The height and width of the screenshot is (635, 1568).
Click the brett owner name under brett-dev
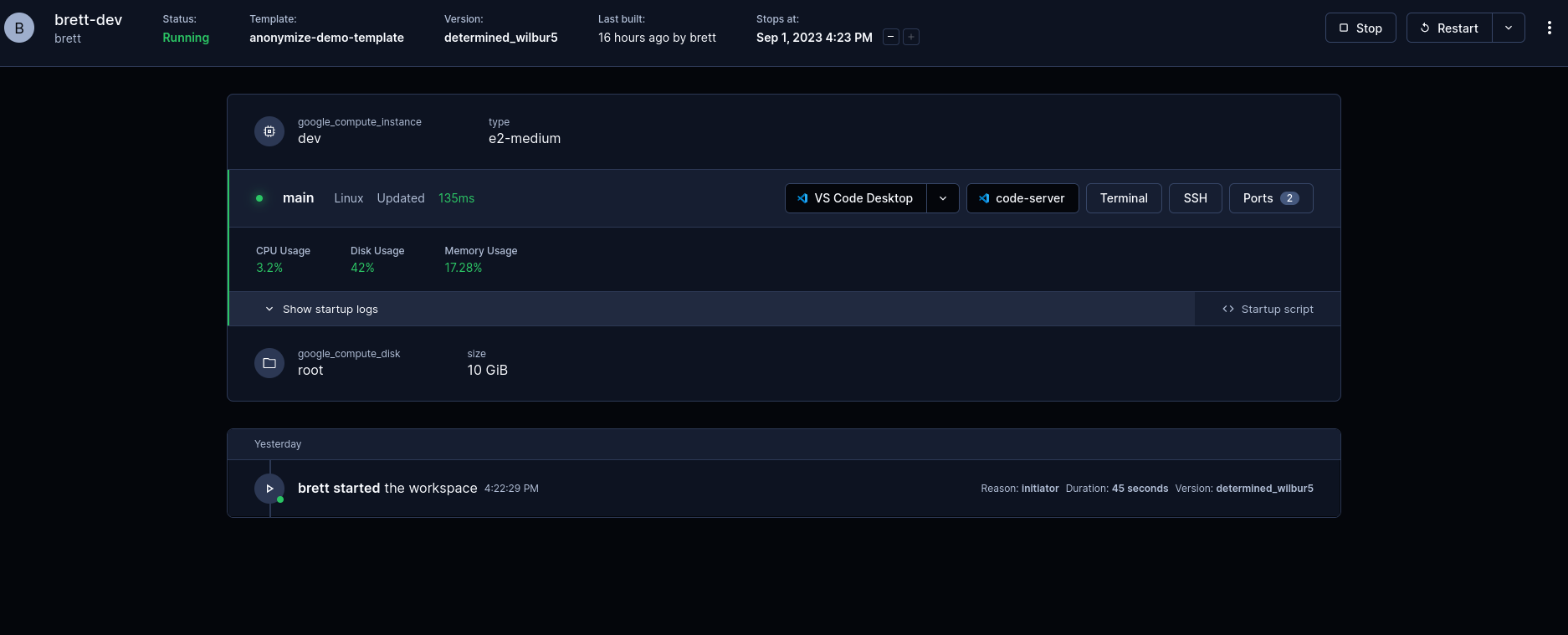click(68, 38)
